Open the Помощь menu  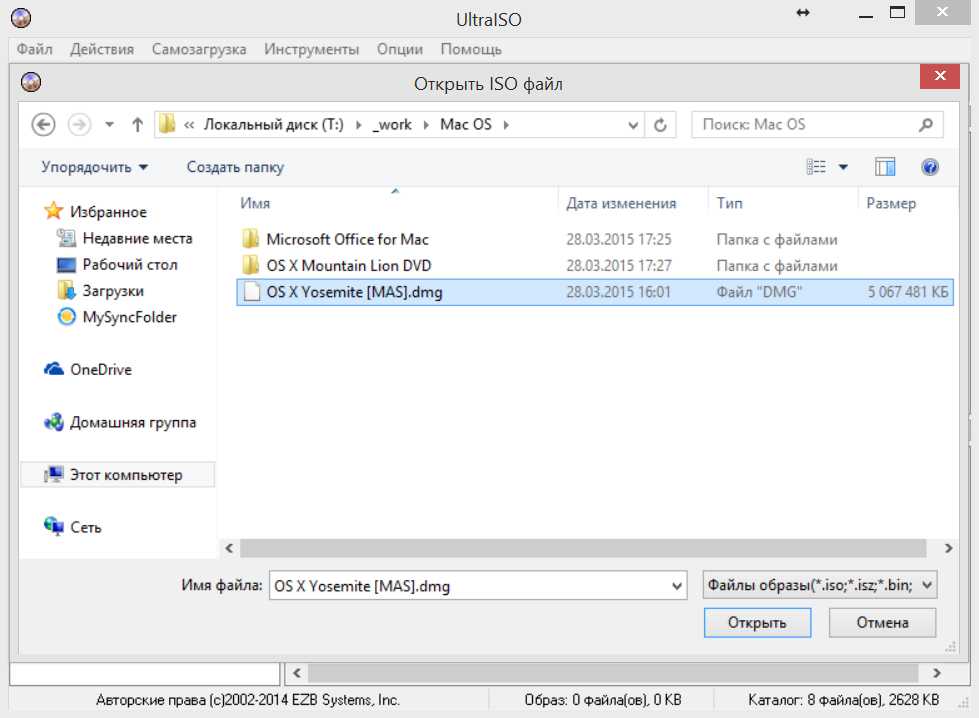click(471, 49)
